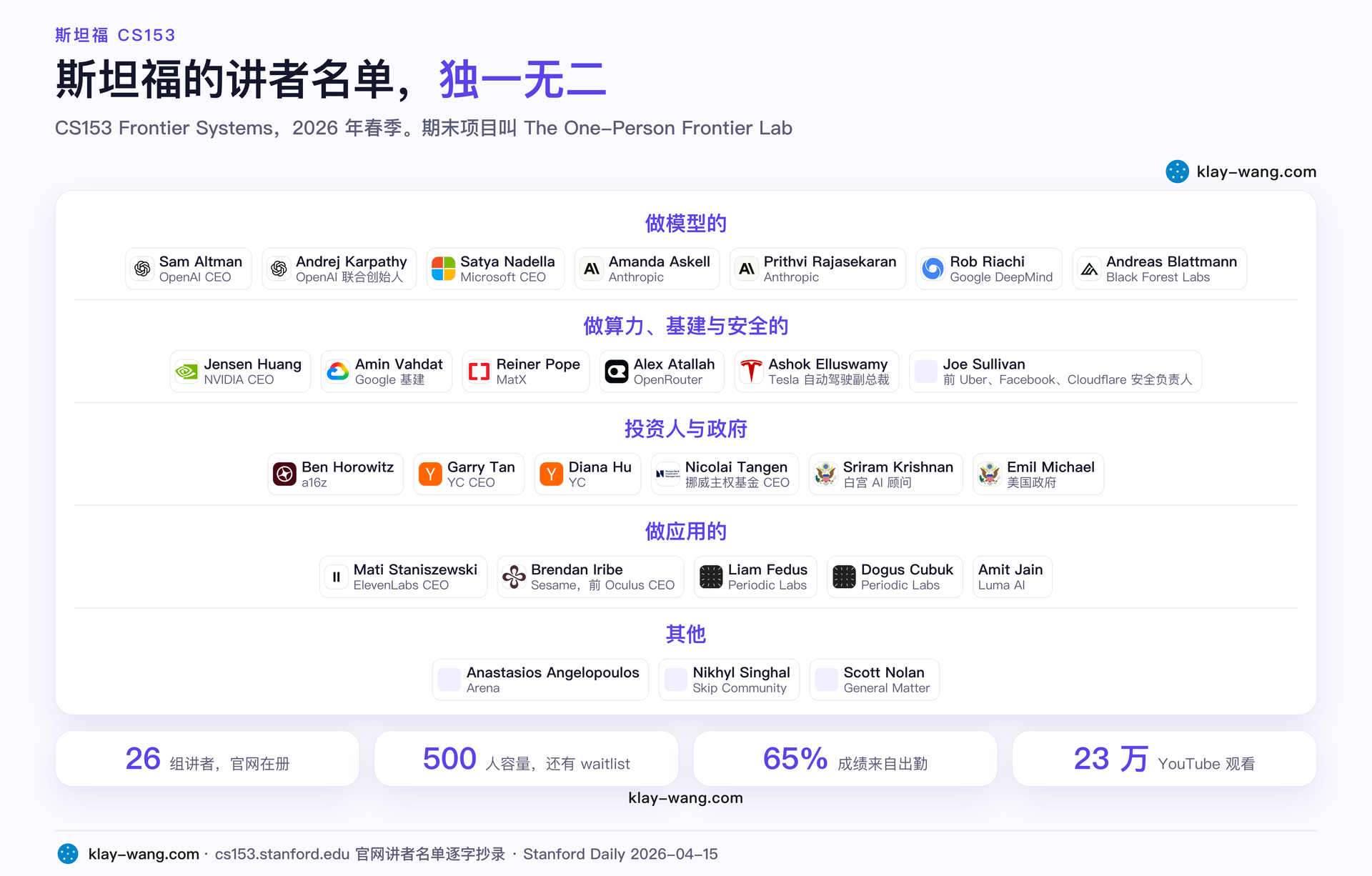Click the YC logo beside Garry Tan
This screenshot has height=876, width=1372.
(430, 474)
